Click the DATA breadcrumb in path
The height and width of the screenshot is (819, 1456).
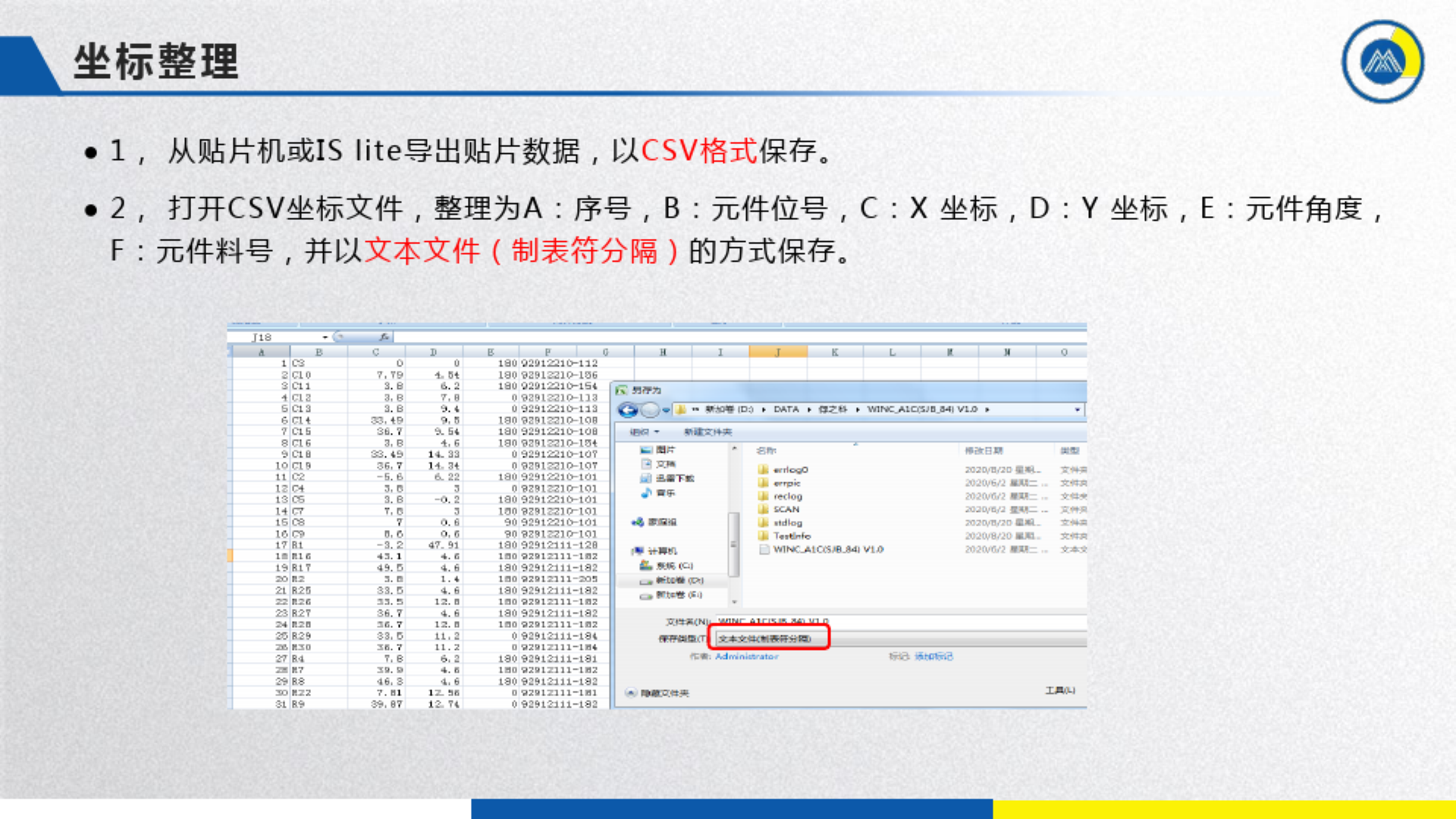tap(786, 409)
